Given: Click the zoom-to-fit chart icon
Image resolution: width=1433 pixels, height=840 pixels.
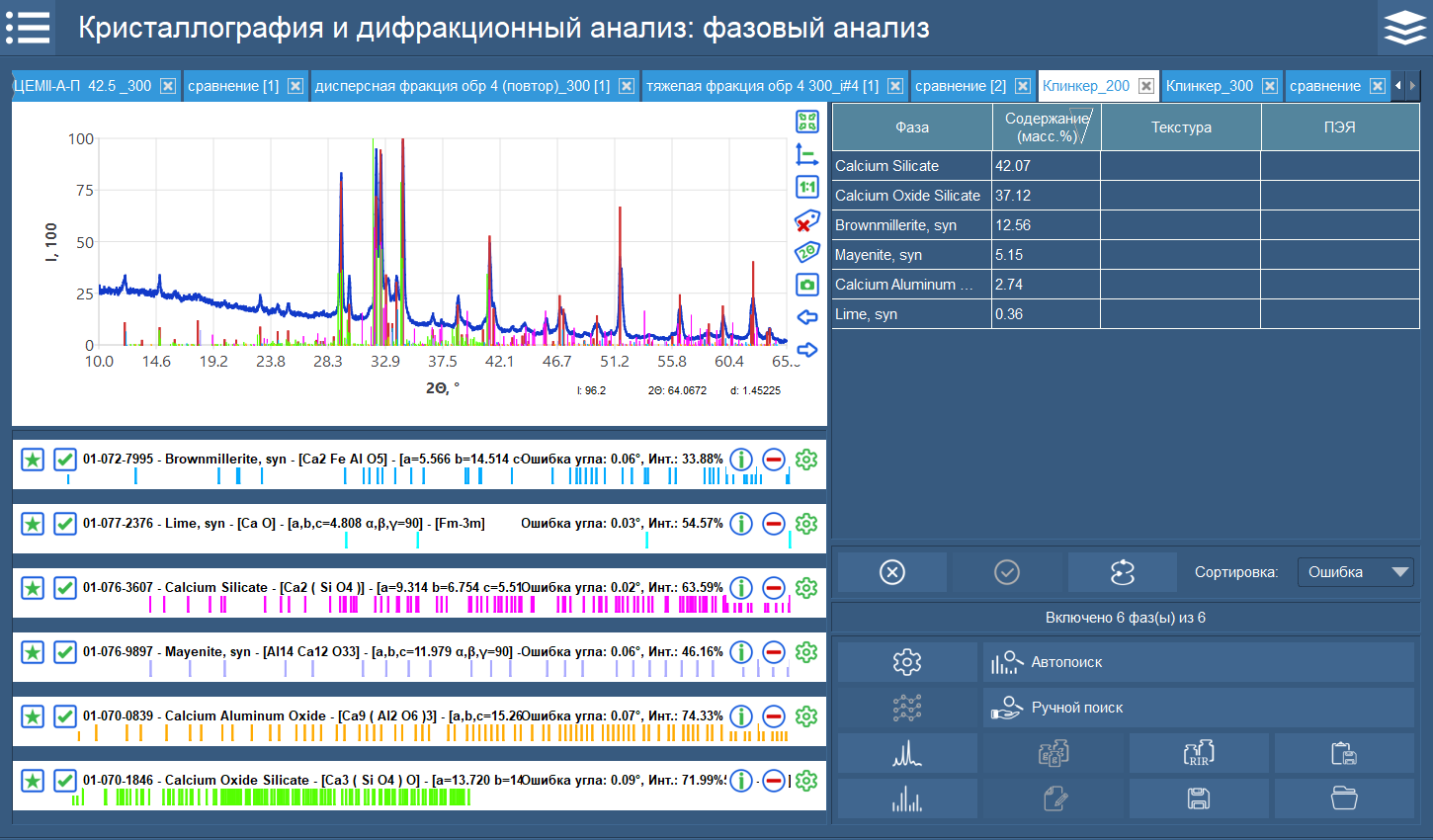Looking at the screenshot, I should pos(808,121).
